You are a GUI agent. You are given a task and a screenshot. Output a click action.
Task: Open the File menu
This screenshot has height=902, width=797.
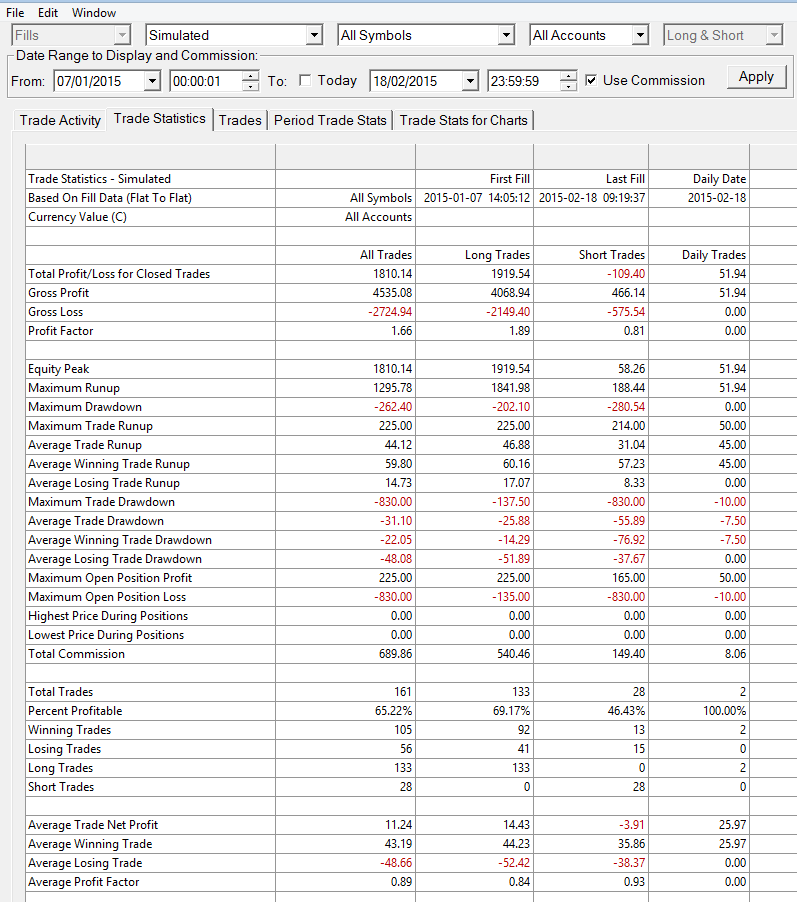click(x=15, y=13)
